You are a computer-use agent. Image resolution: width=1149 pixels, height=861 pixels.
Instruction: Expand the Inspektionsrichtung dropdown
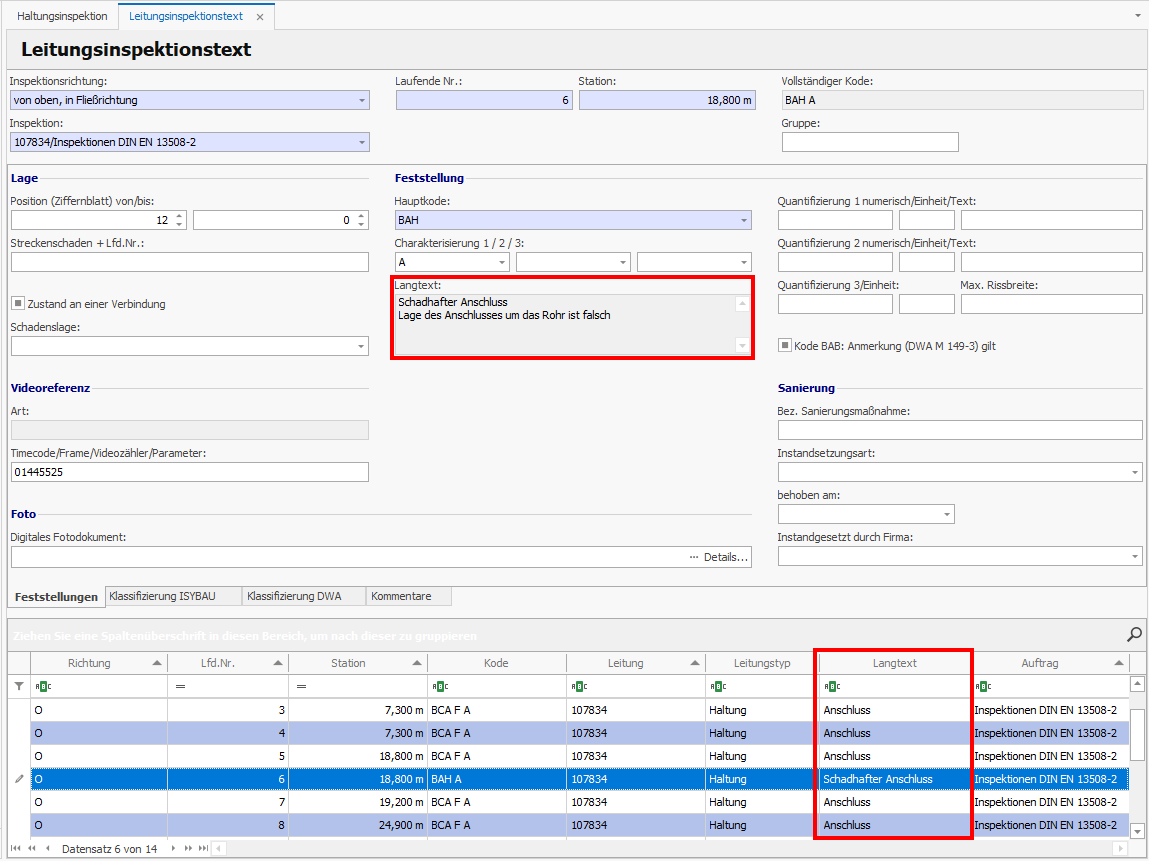pyautogui.click(x=361, y=100)
